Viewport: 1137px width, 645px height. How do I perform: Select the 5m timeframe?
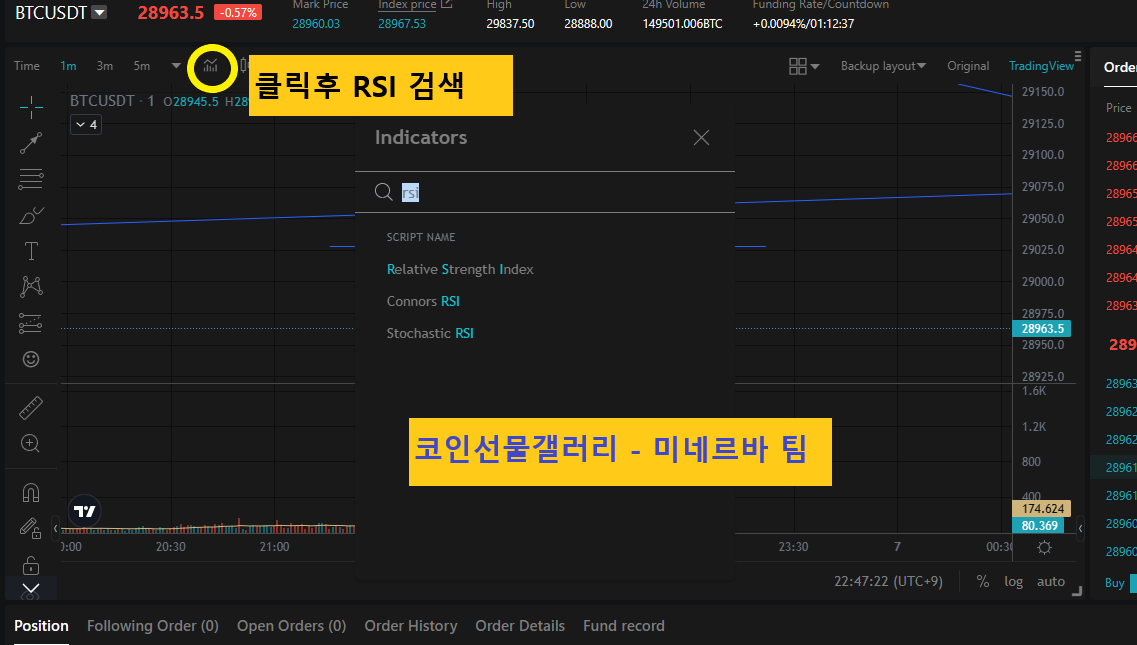[x=141, y=66]
